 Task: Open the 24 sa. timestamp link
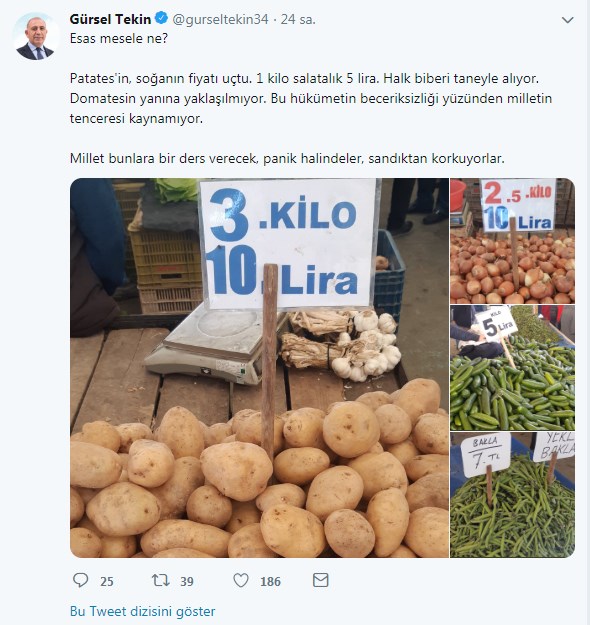pos(298,20)
